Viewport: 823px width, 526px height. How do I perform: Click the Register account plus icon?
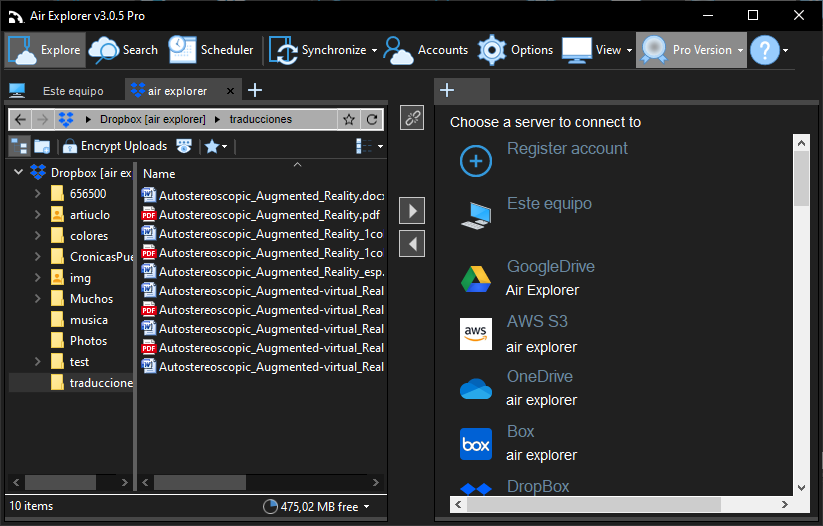click(x=476, y=161)
